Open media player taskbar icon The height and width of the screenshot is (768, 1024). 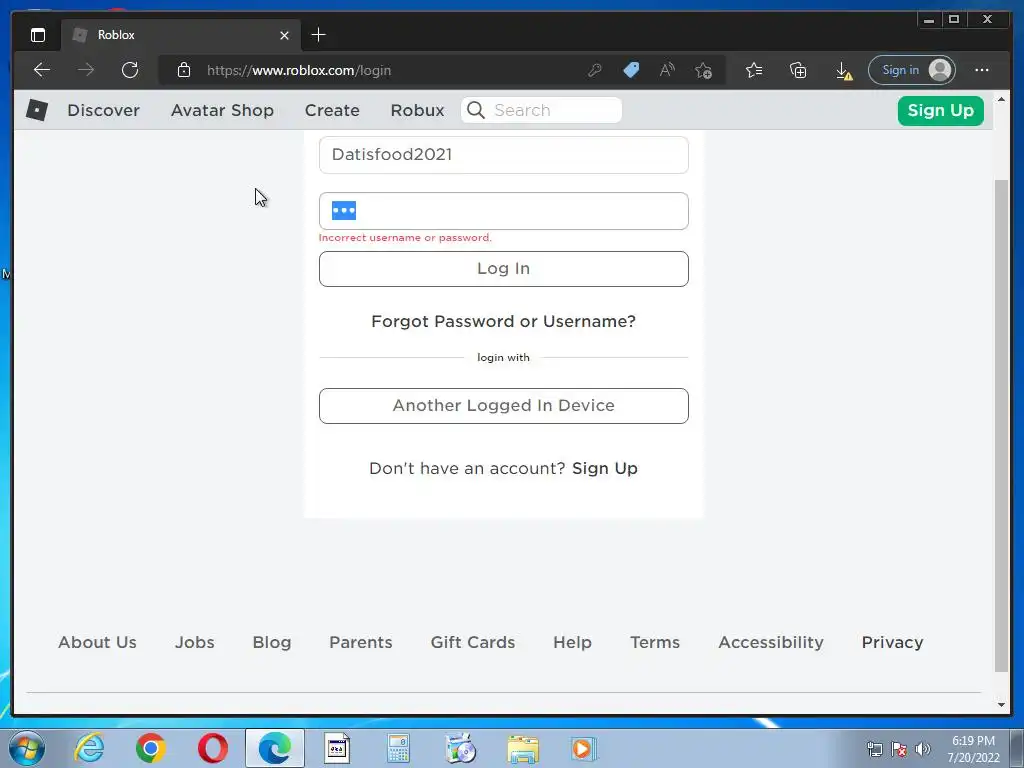[x=583, y=748]
